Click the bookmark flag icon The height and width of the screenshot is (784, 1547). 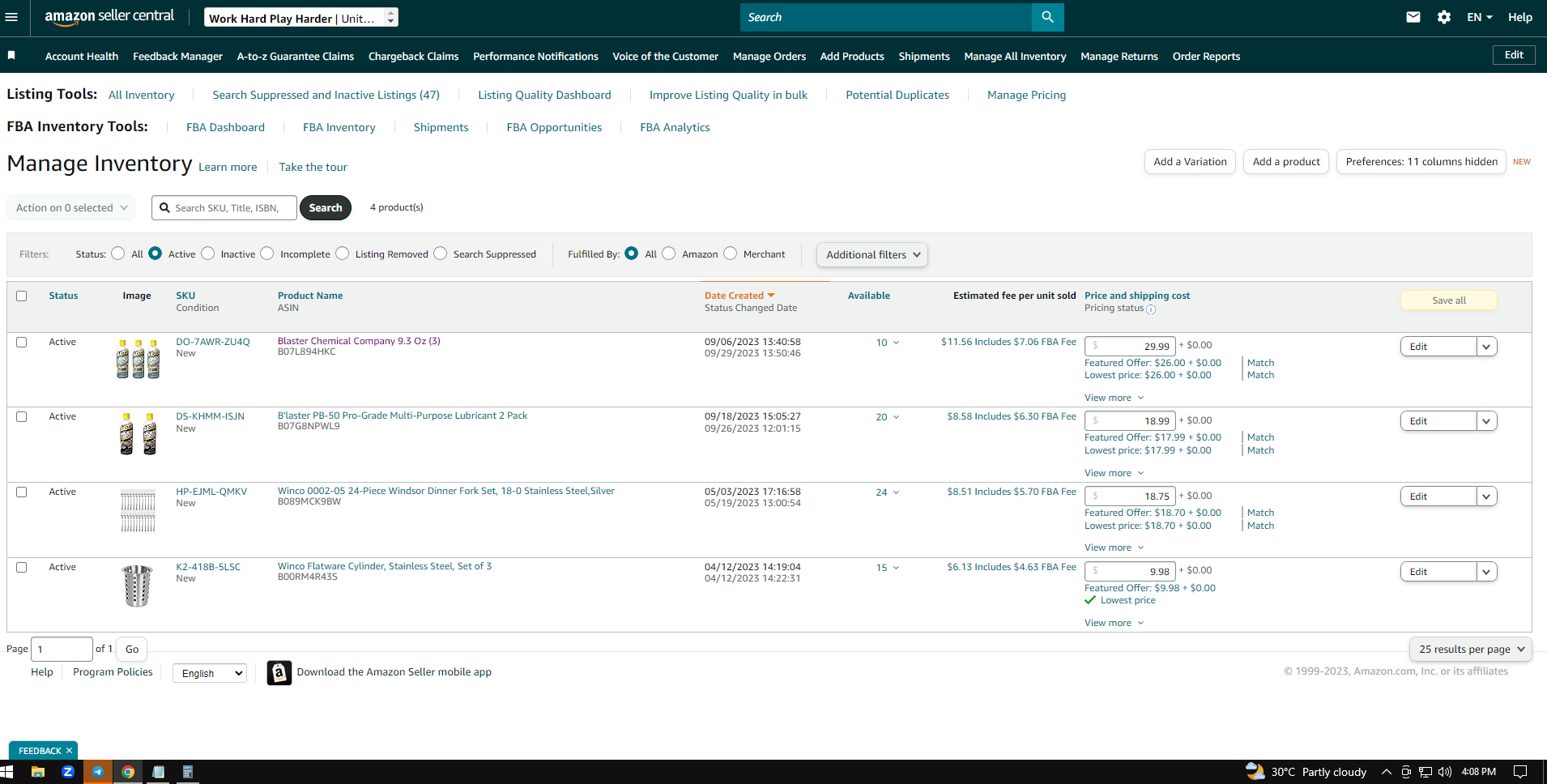[x=11, y=55]
